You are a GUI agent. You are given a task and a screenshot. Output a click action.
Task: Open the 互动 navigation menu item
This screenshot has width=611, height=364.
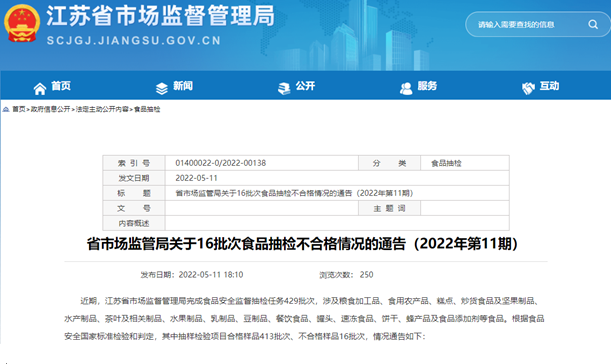click(x=549, y=86)
